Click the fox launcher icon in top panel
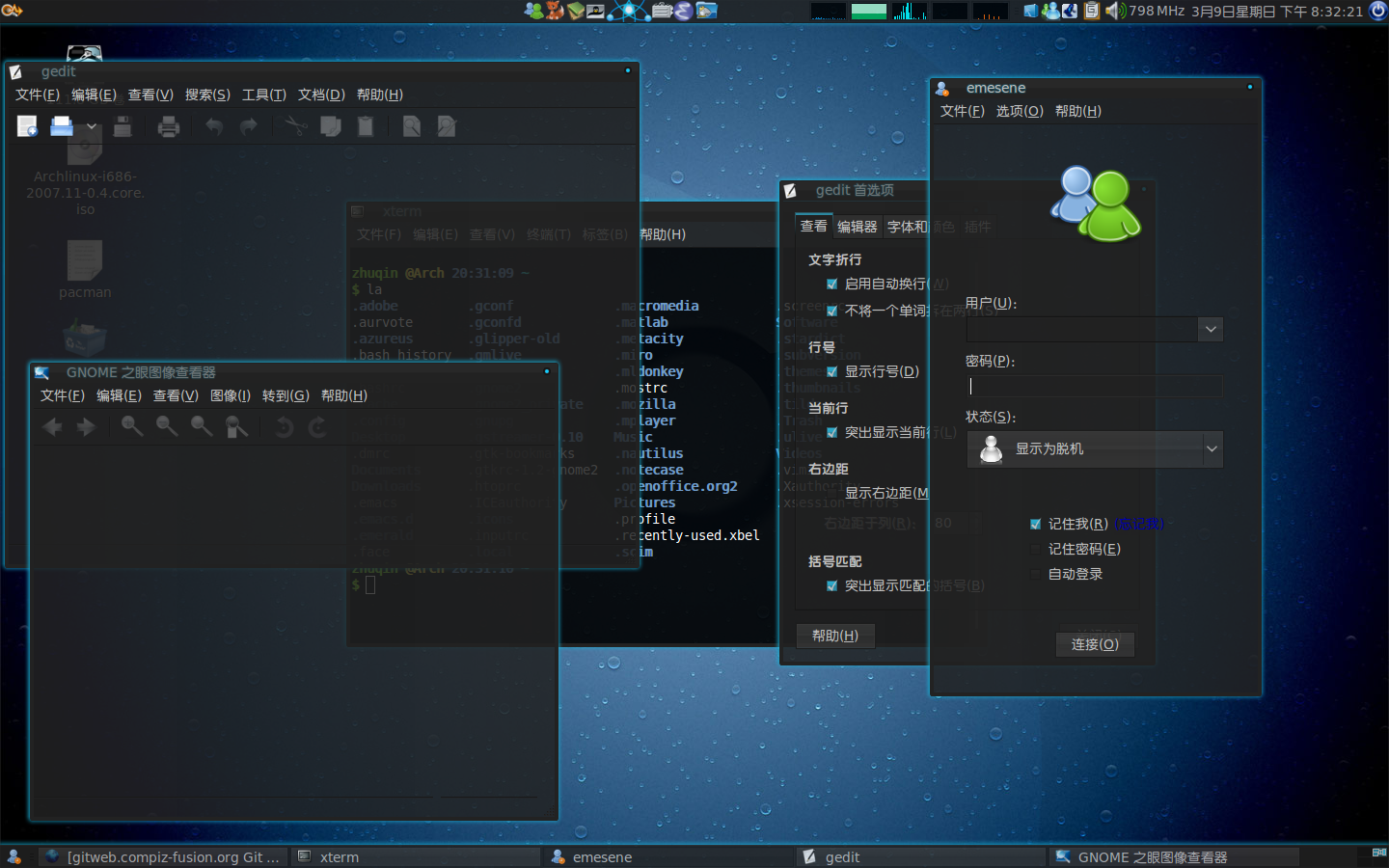The height and width of the screenshot is (868, 1389). click(555, 11)
